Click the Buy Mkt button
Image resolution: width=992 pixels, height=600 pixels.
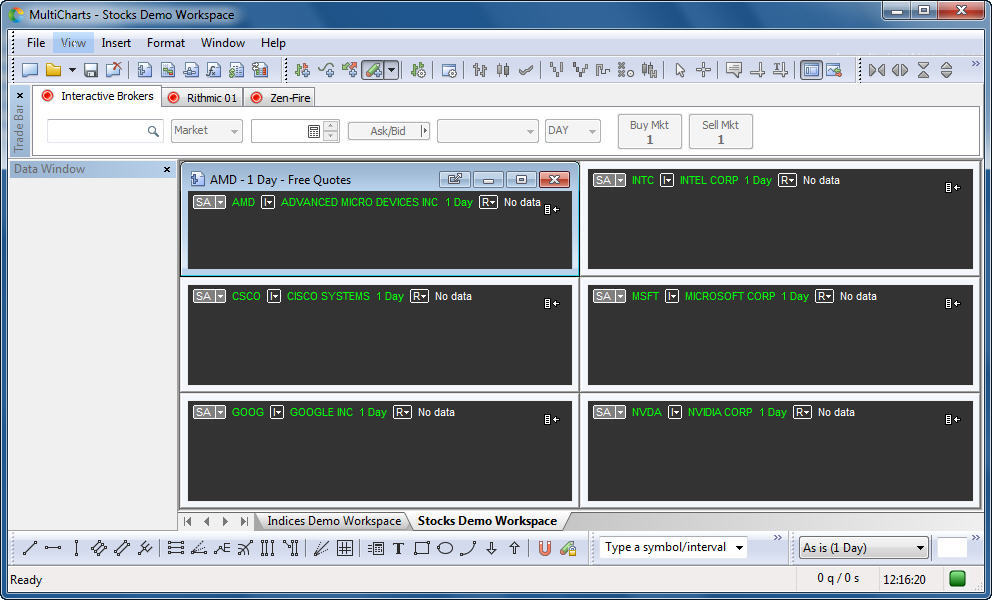649,132
